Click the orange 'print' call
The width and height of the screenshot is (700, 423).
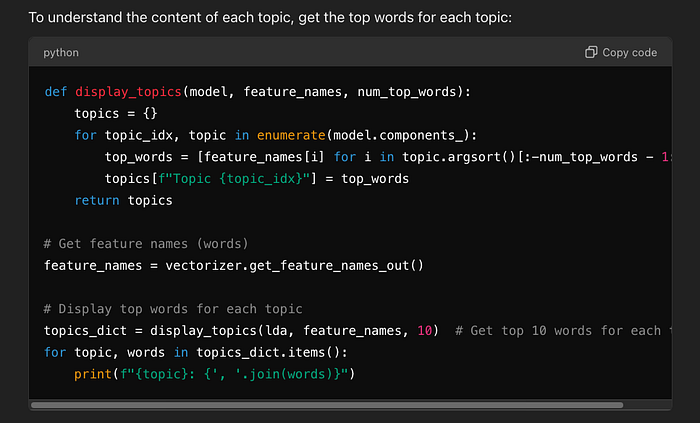(x=93, y=374)
